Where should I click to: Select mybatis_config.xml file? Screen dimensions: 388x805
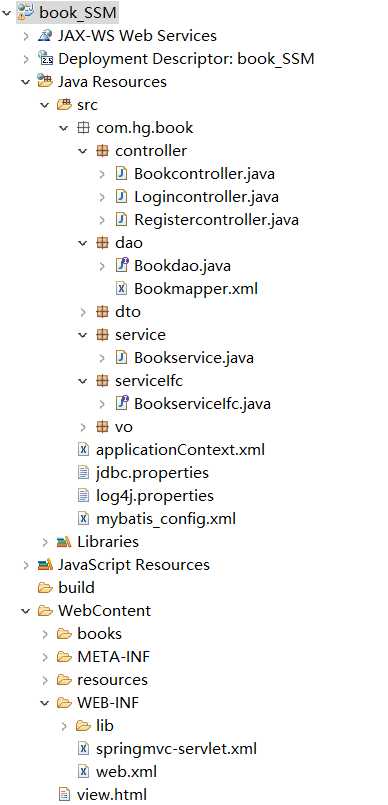[166, 519]
